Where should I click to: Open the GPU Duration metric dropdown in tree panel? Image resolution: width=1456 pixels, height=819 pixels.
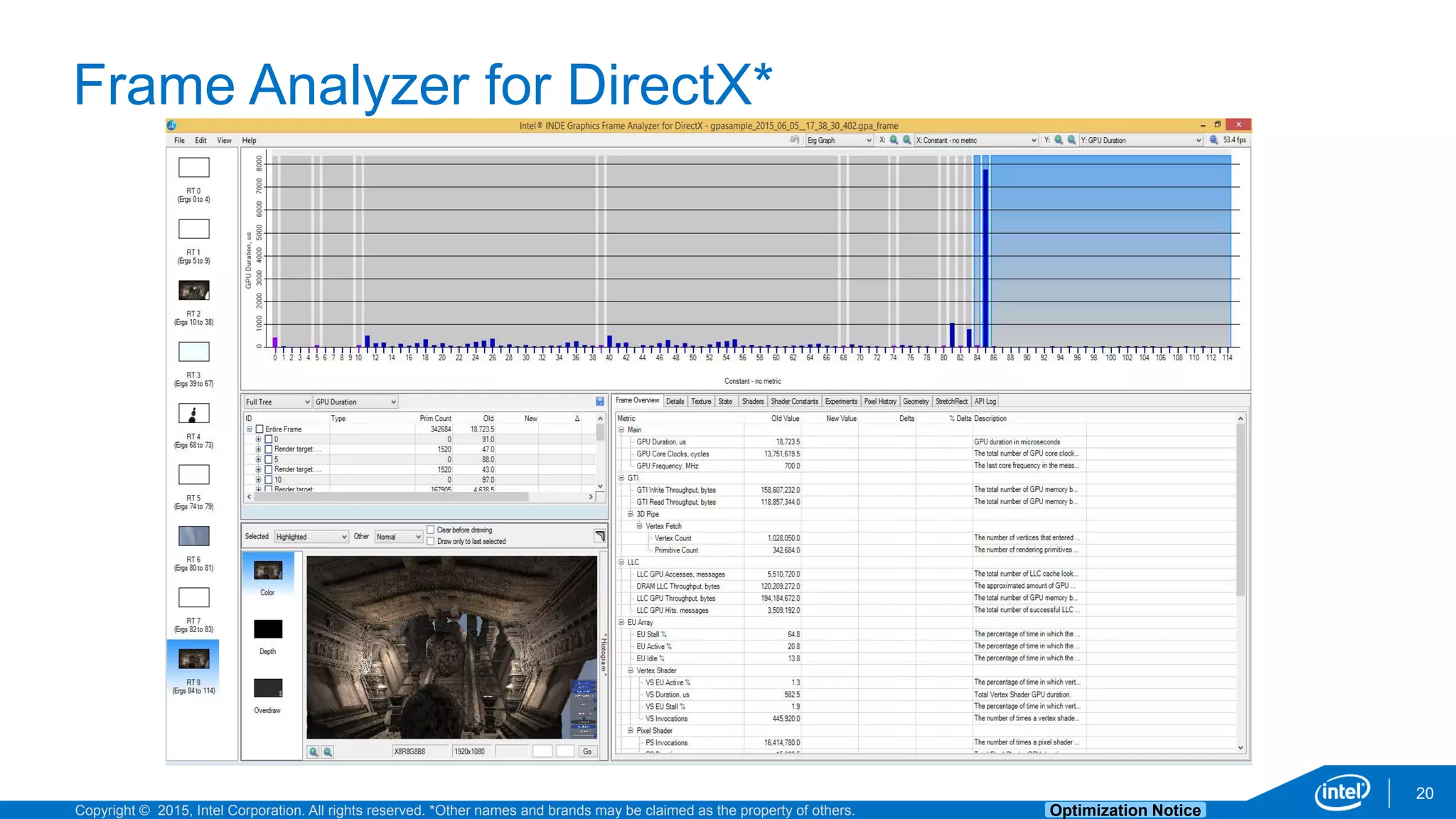pos(355,402)
